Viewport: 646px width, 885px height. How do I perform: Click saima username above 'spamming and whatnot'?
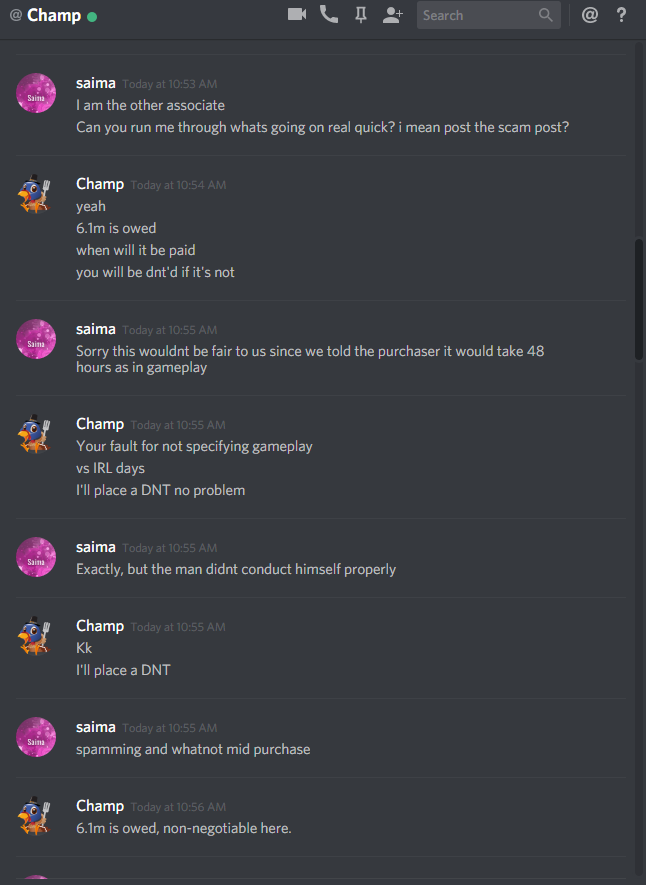coord(96,728)
